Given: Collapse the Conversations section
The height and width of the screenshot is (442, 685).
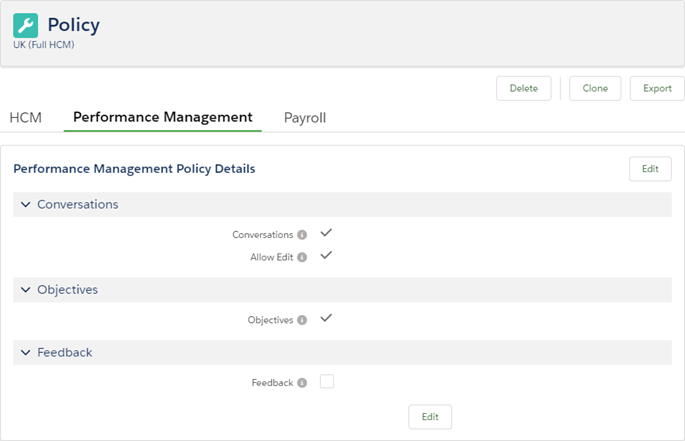Looking at the screenshot, I should click(x=25, y=205).
